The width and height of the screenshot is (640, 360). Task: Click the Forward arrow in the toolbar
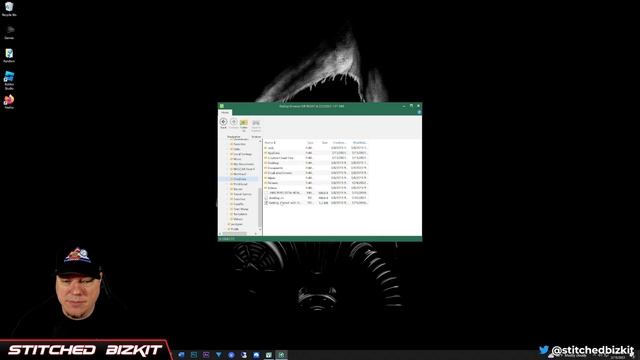234,122
